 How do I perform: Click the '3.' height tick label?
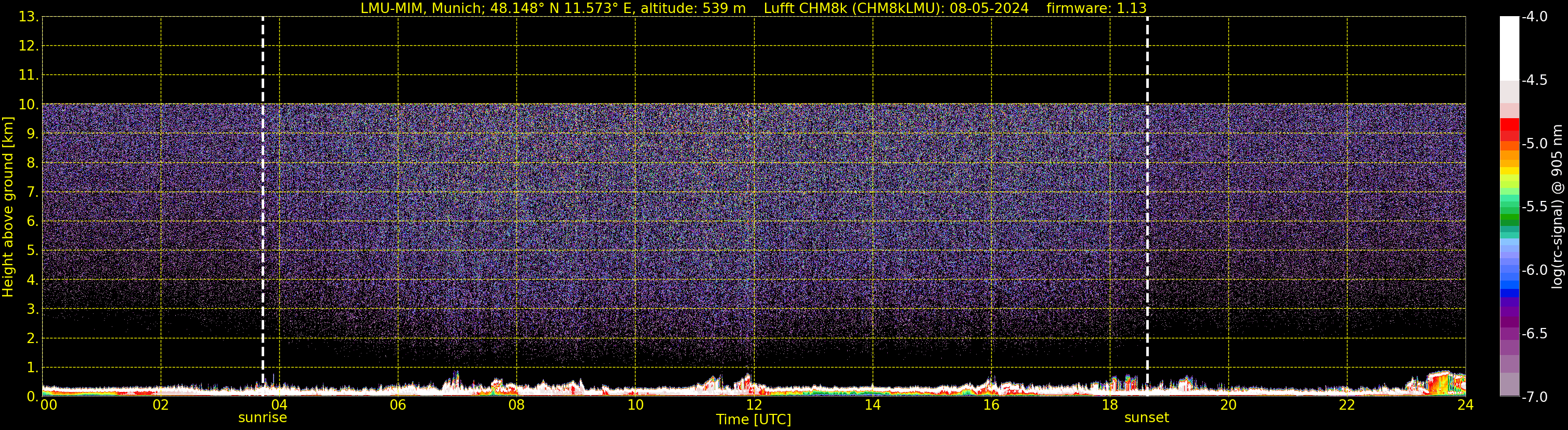click(32, 309)
